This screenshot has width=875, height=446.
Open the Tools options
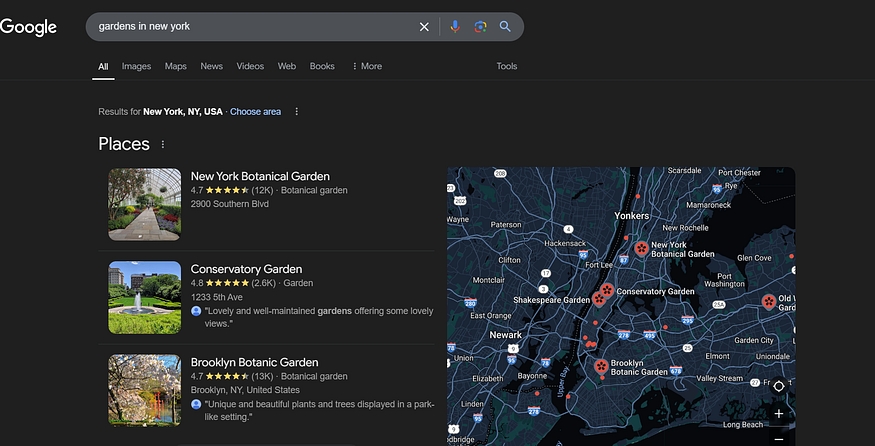(507, 66)
